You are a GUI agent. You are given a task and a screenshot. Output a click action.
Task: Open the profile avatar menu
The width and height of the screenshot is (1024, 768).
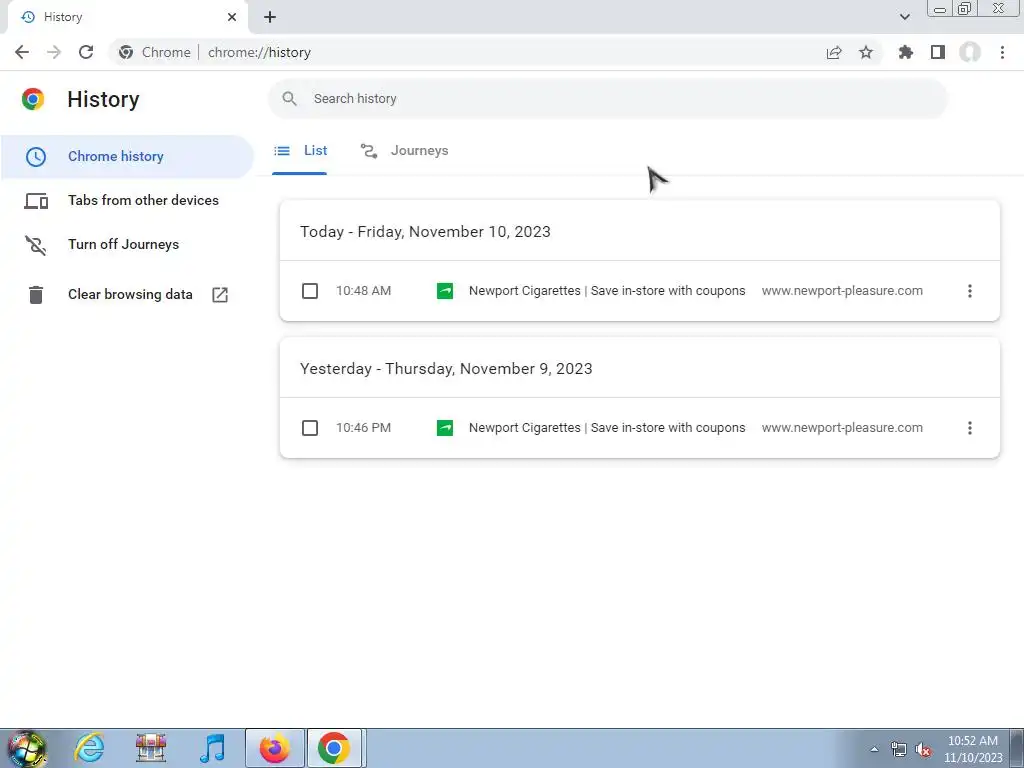coord(970,52)
